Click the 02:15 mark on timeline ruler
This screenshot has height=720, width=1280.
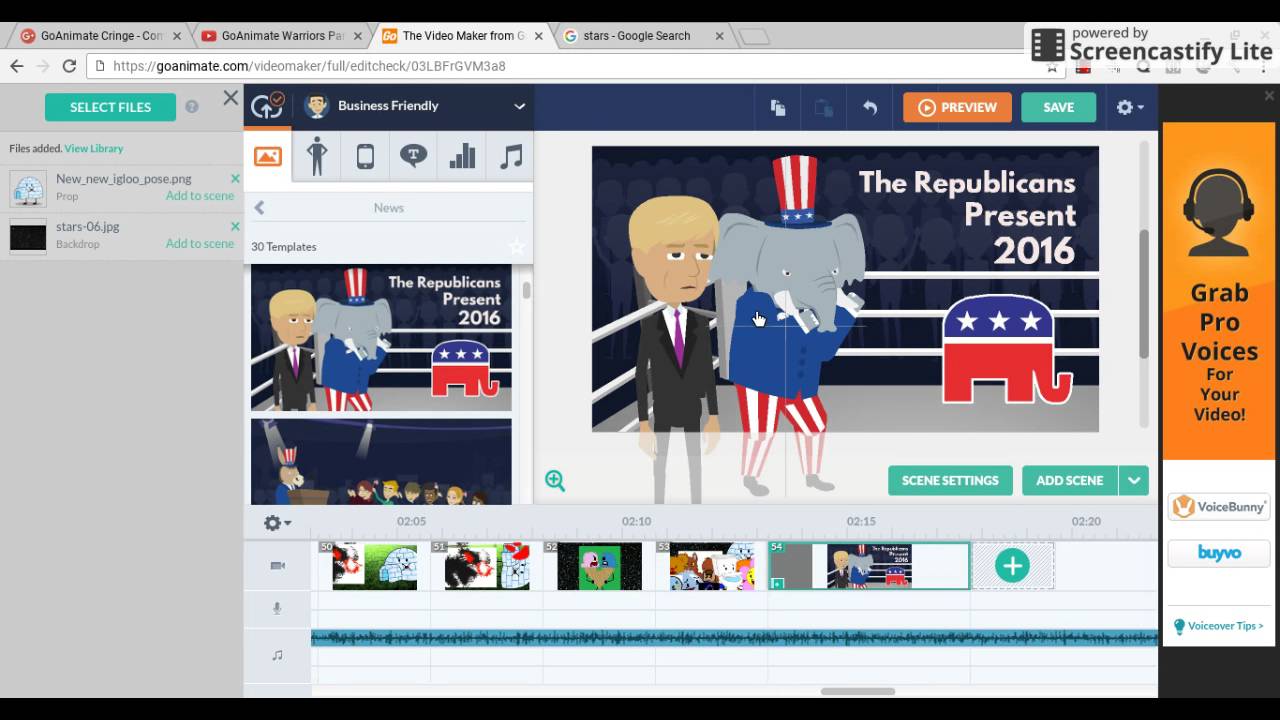861,521
